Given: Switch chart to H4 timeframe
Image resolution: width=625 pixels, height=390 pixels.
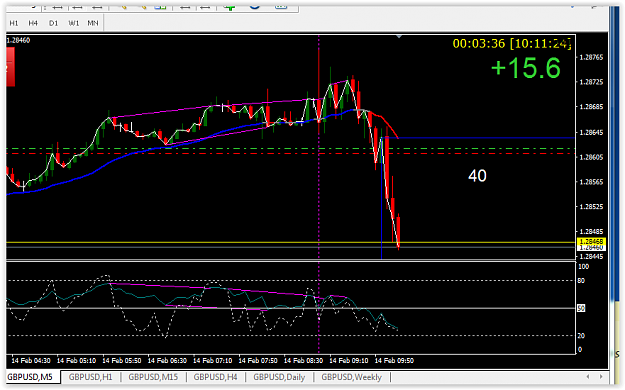Looking at the screenshot, I should tap(33, 23).
